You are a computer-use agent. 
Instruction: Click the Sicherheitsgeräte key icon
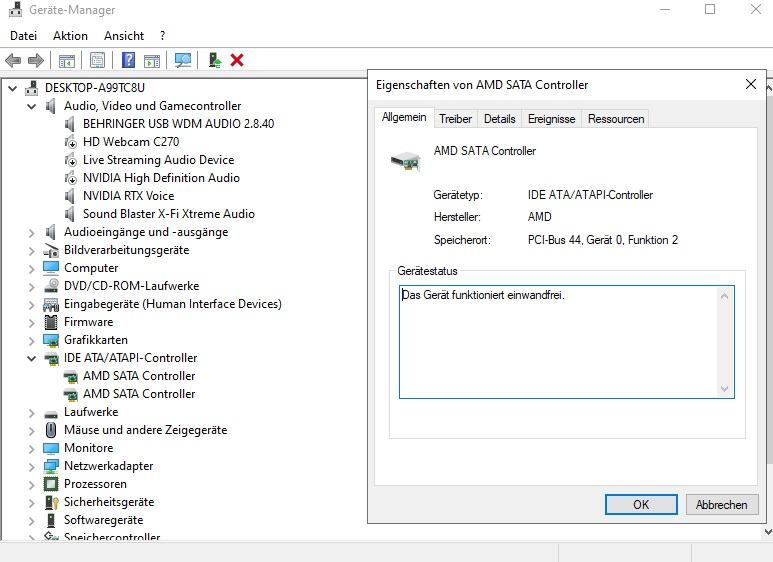[51, 502]
